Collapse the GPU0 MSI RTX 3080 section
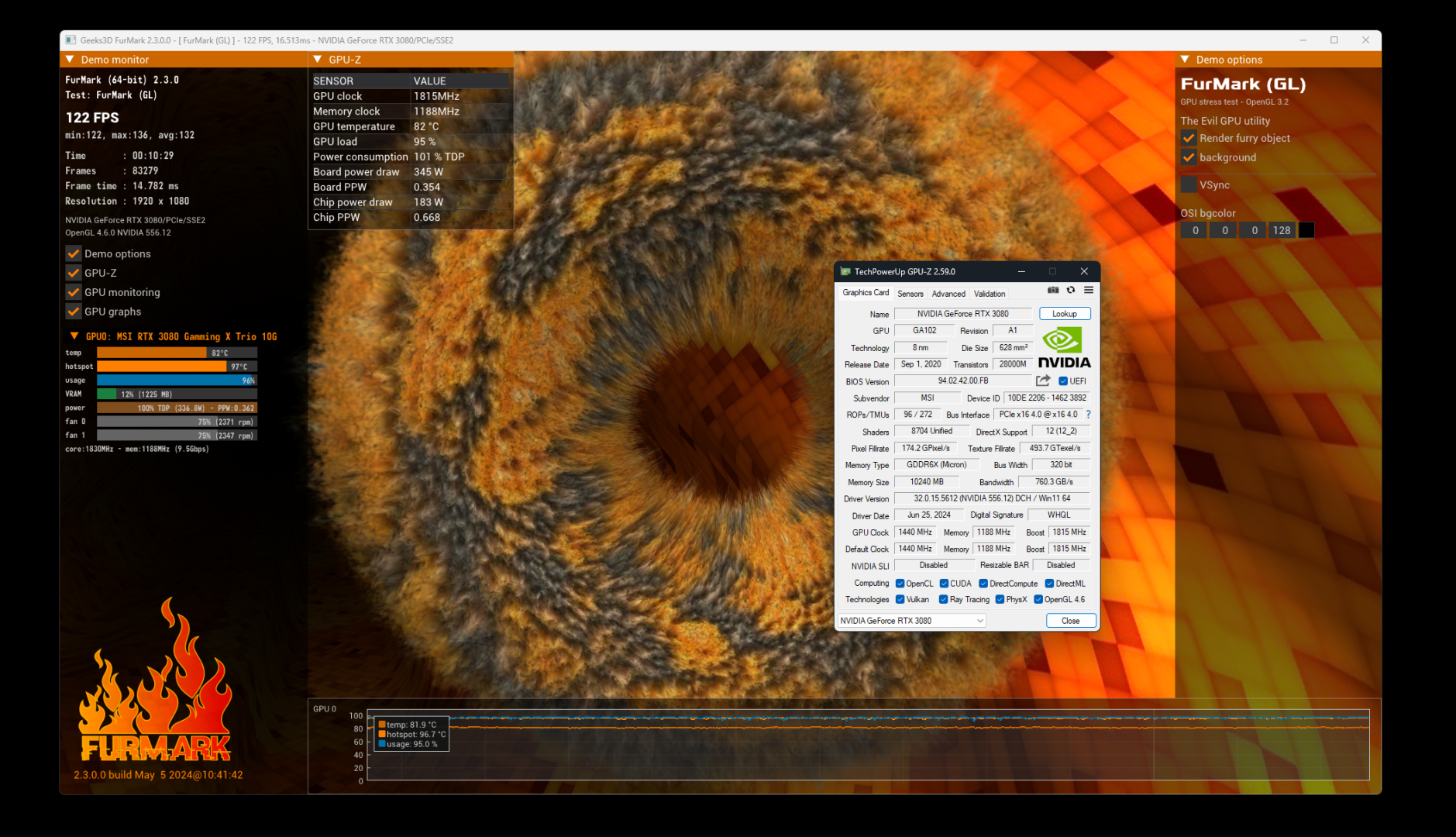This screenshot has height=837, width=1456. [74, 336]
